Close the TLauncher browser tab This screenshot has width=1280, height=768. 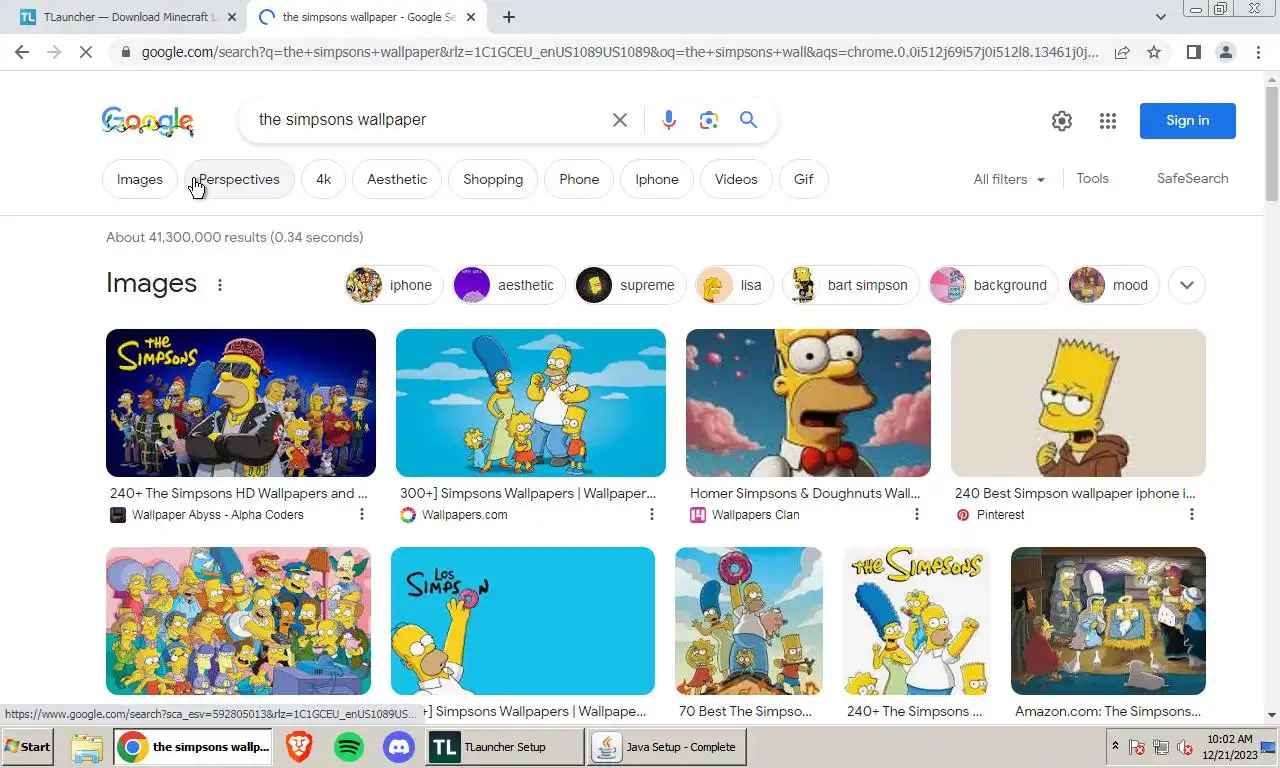(x=232, y=17)
